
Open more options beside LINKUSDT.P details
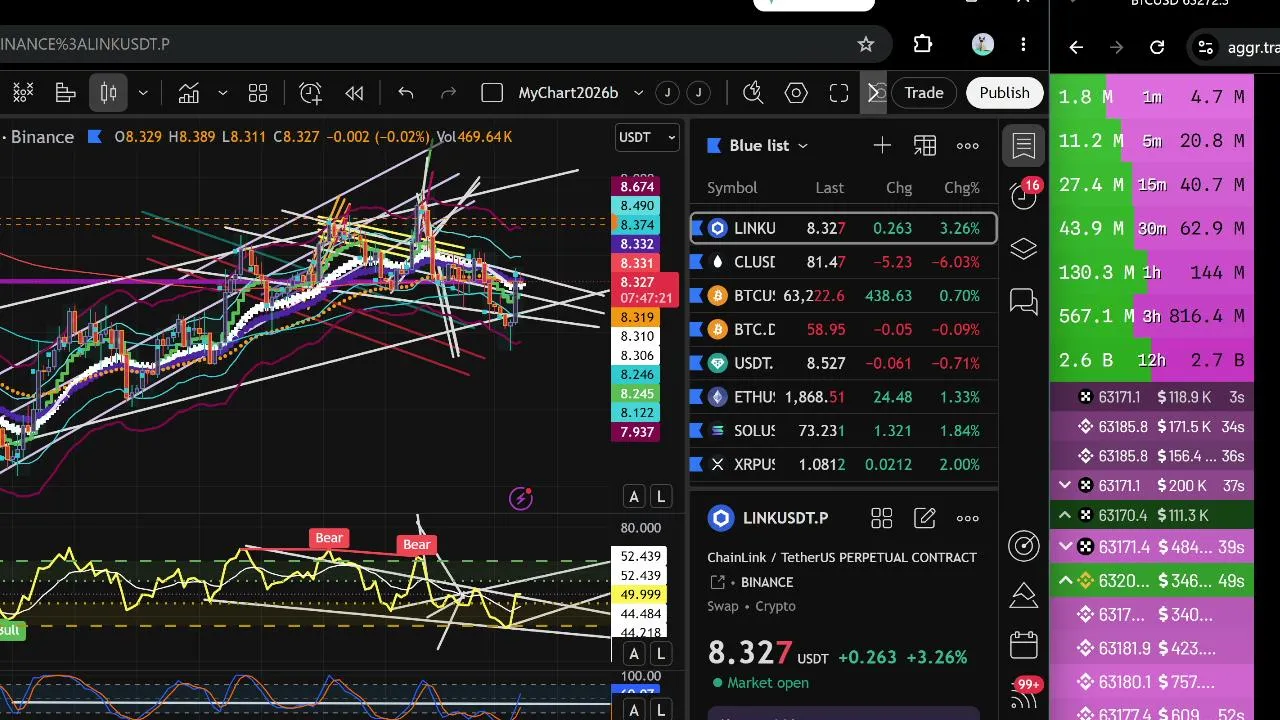[968, 518]
